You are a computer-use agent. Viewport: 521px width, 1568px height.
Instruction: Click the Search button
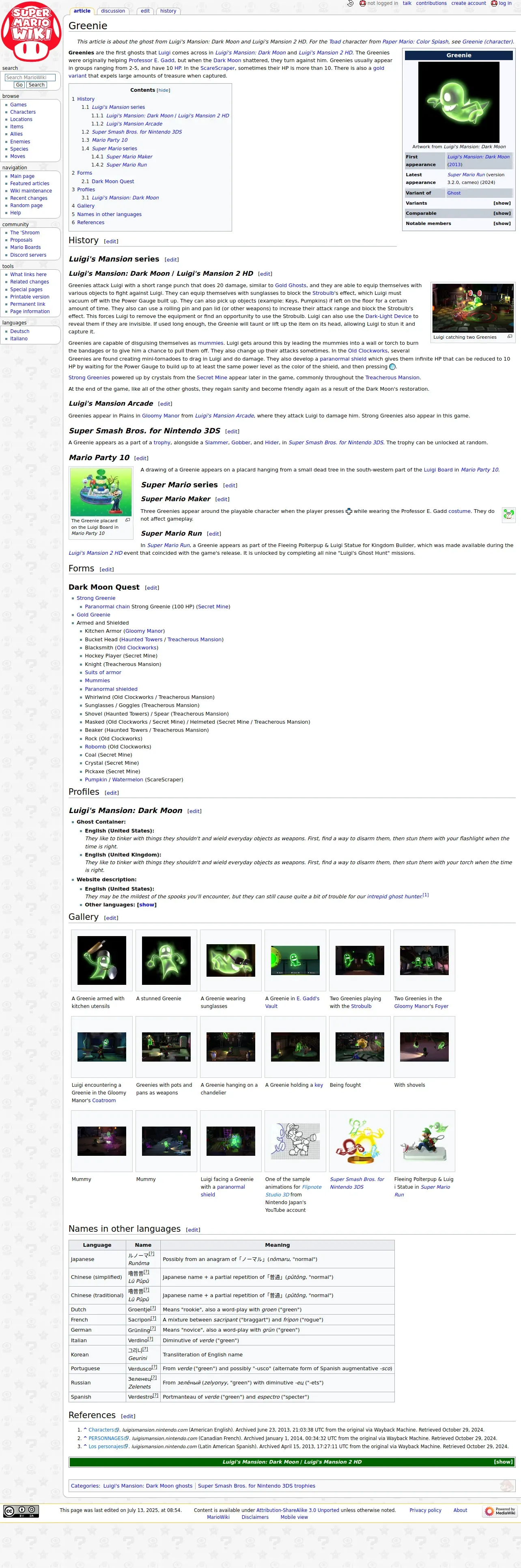(37, 84)
